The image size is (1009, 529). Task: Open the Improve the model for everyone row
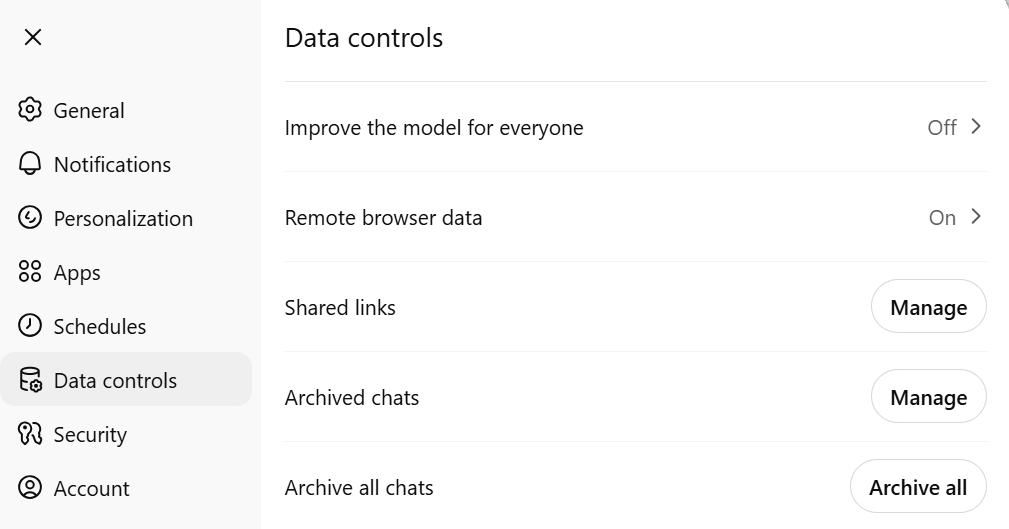coord(434,128)
